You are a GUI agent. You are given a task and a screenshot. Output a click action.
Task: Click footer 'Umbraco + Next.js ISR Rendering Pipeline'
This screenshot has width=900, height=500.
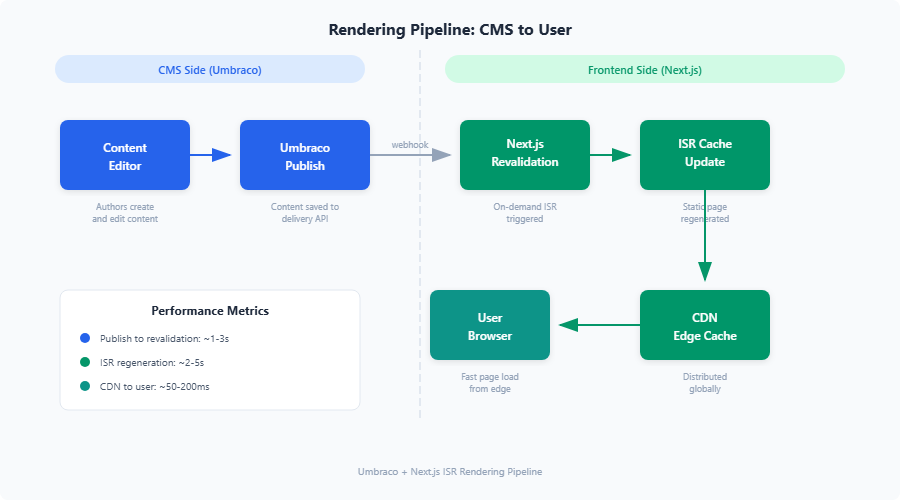click(x=450, y=472)
